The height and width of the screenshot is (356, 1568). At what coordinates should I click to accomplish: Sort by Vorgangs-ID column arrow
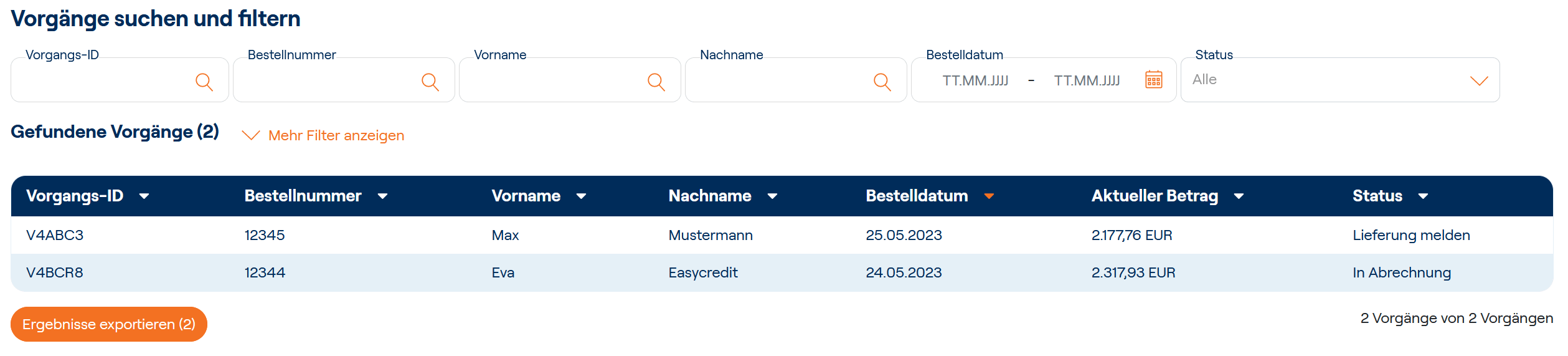144,196
